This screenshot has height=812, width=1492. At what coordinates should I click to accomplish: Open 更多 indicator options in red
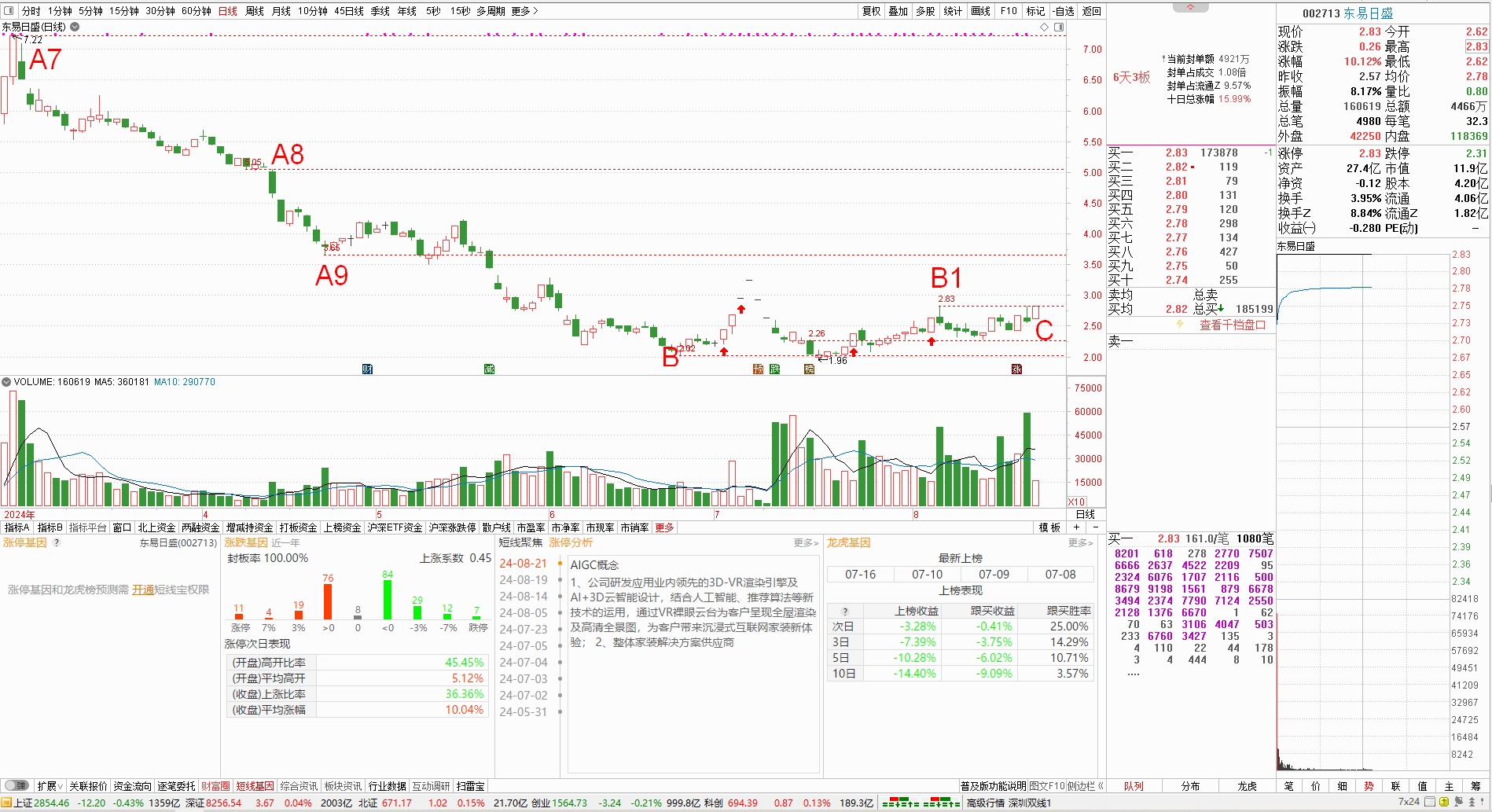(x=664, y=527)
